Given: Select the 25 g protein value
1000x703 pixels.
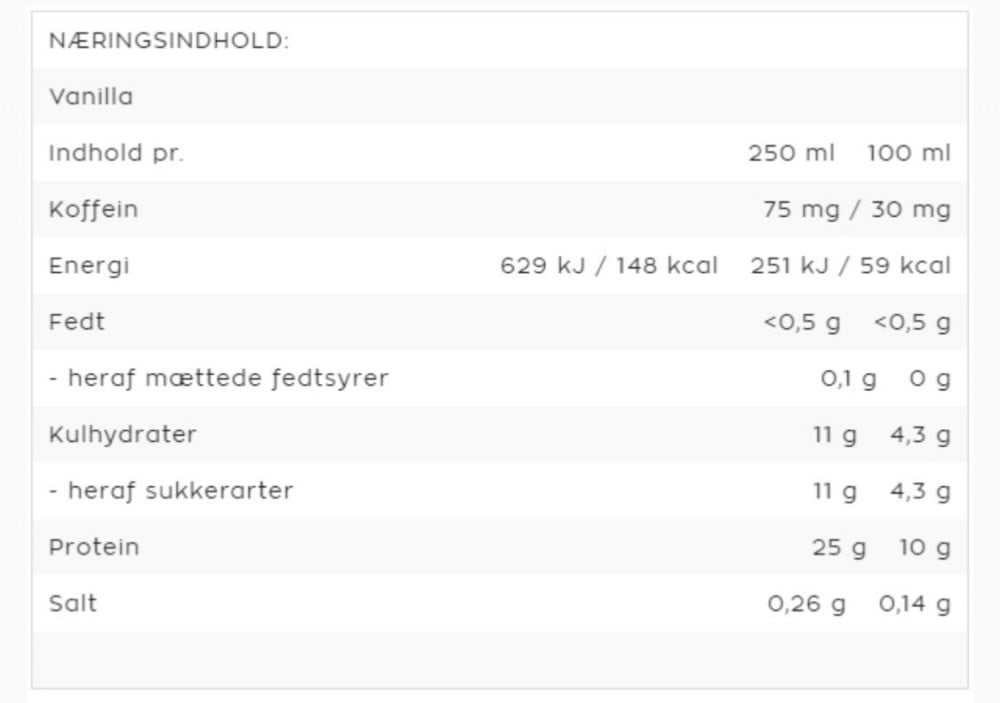Looking at the screenshot, I should 839,547.
